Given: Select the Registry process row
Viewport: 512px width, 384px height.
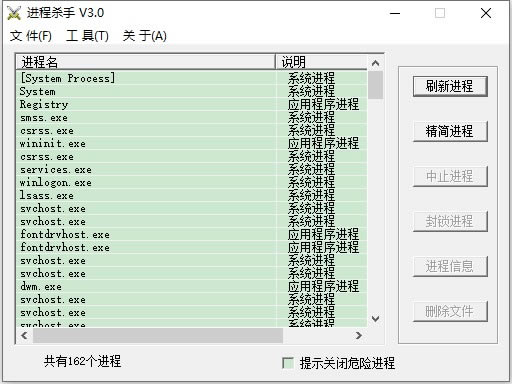Looking at the screenshot, I should pyautogui.click(x=192, y=104).
